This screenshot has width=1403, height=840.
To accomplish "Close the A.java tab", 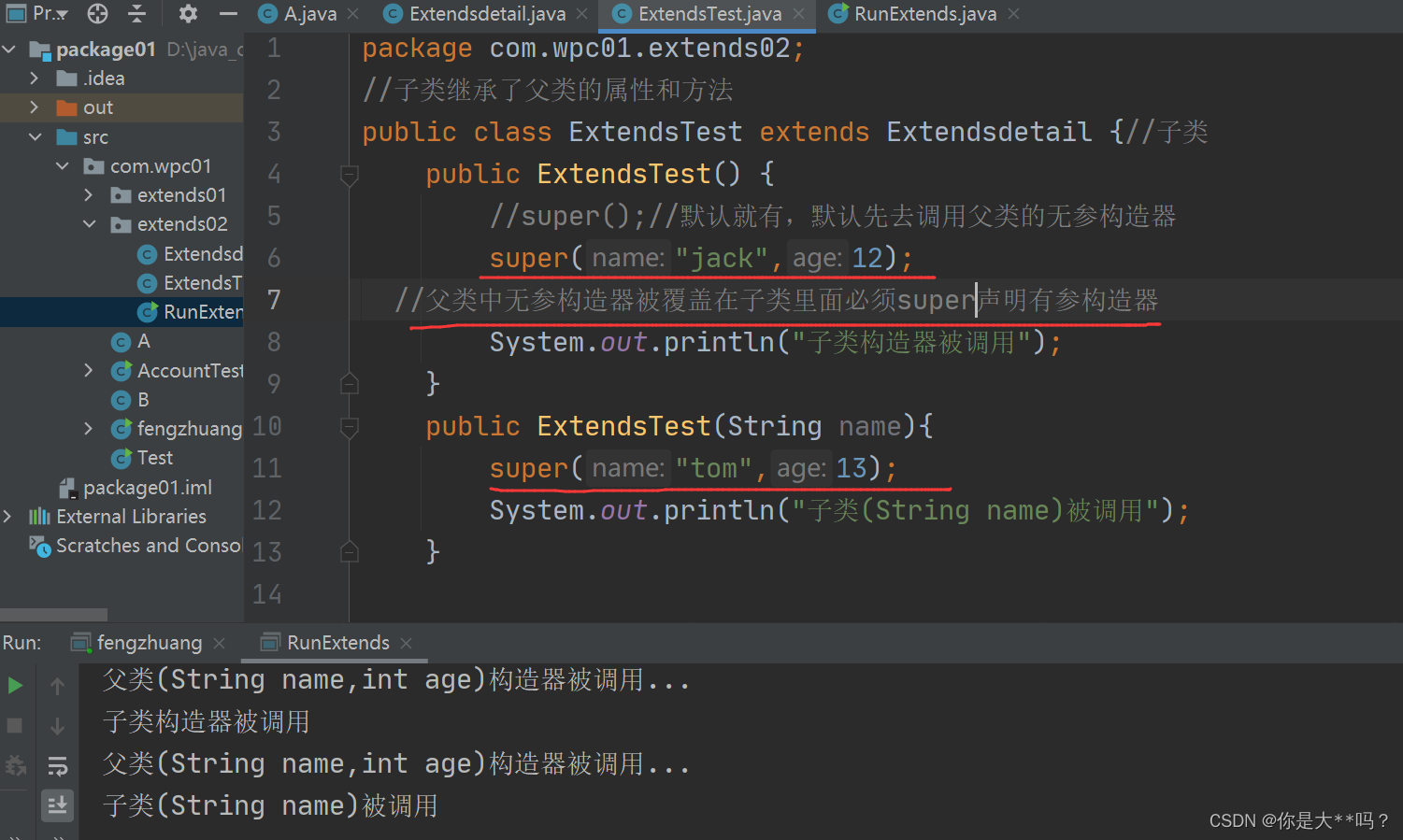I will [x=352, y=14].
